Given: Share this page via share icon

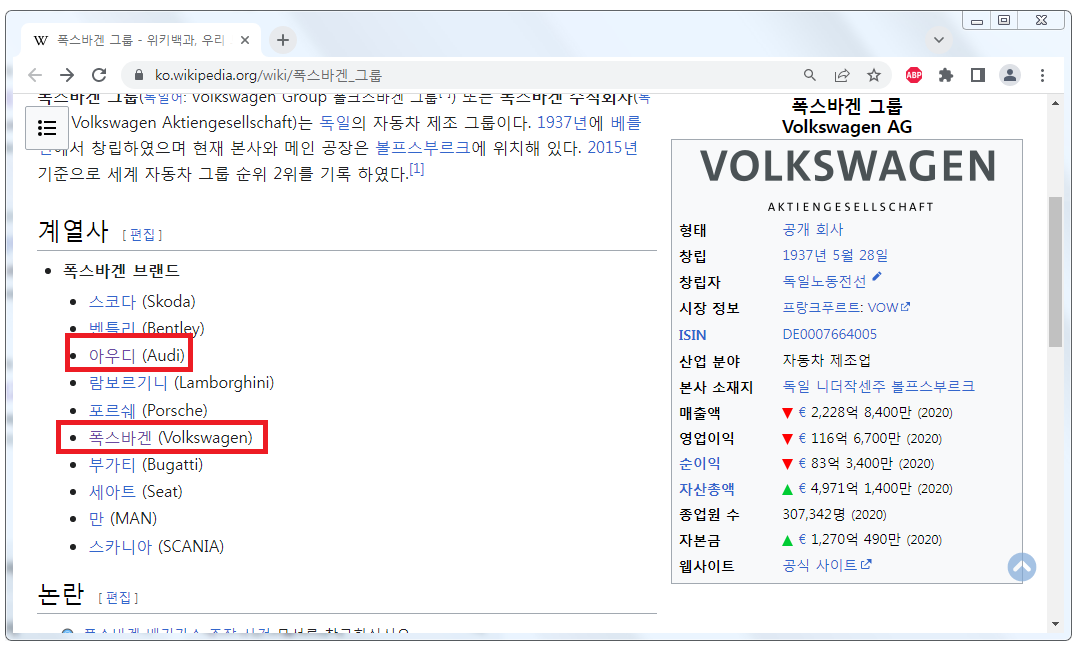Looking at the screenshot, I should [x=842, y=75].
